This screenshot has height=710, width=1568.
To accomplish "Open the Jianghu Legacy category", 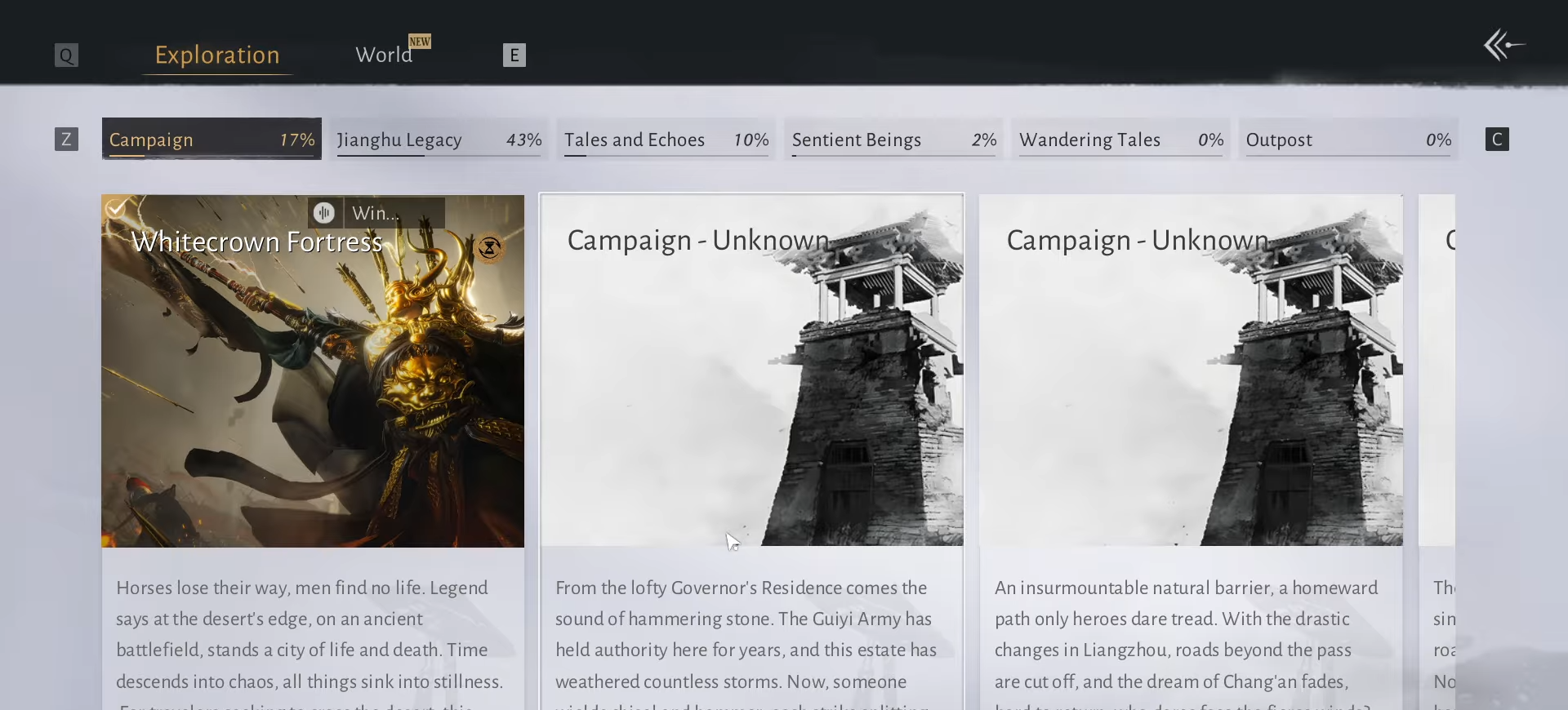I will pos(439,140).
